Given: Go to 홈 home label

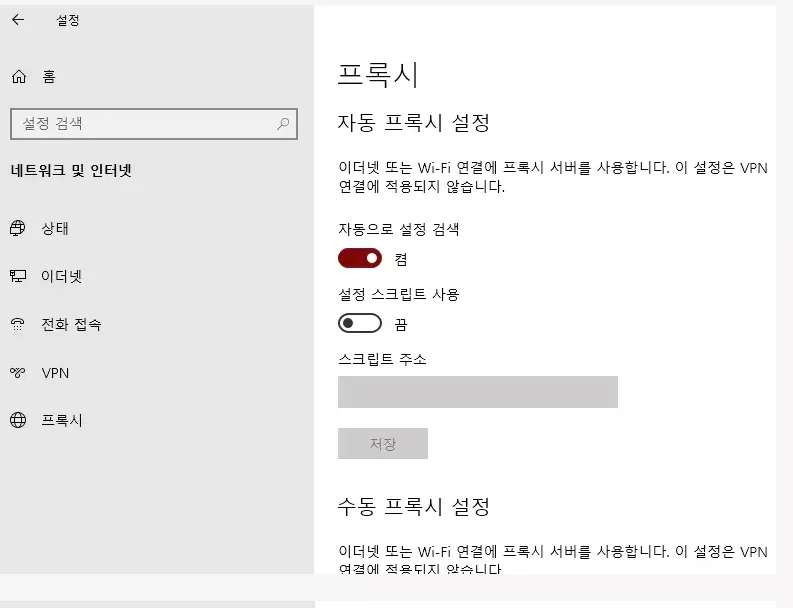Looking at the screenshot, I should [x=49, y=77].
